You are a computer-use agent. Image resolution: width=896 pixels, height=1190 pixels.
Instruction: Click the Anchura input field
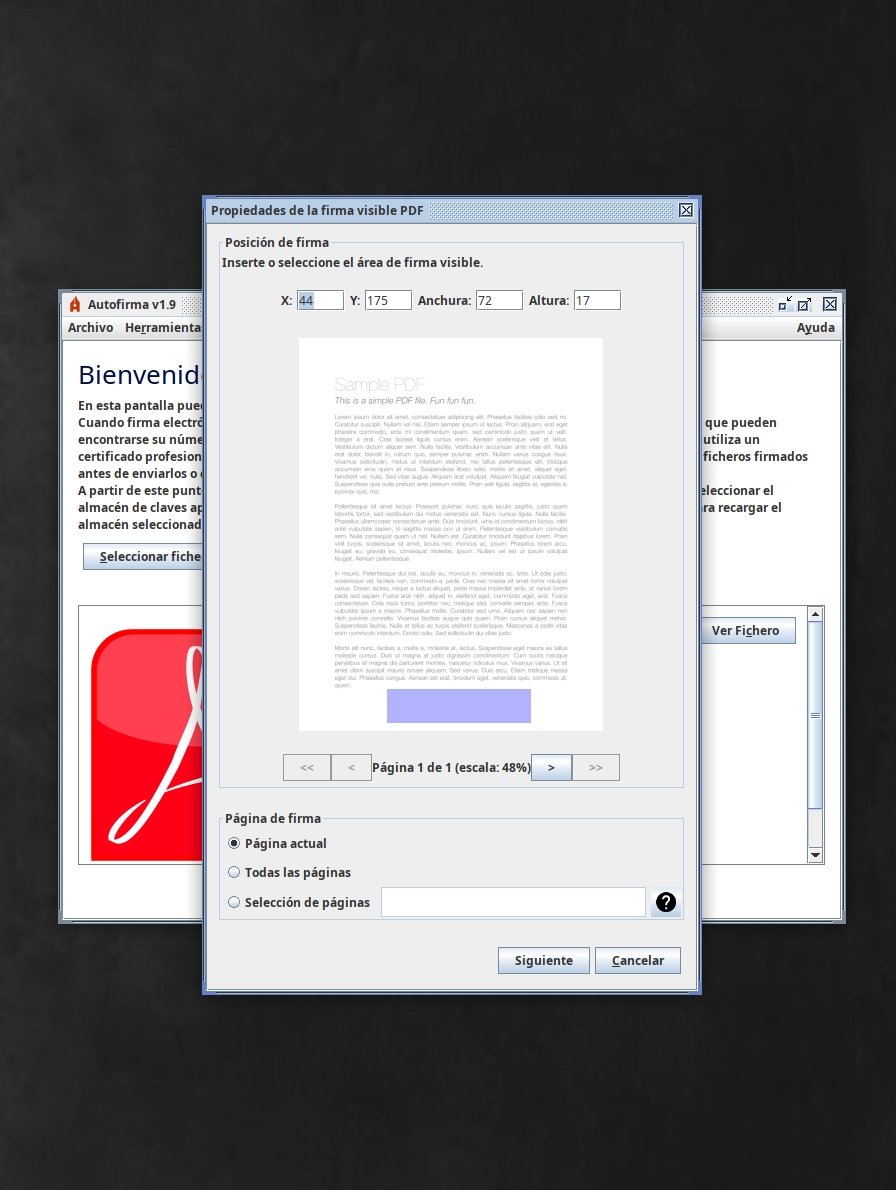coord(499,301)
